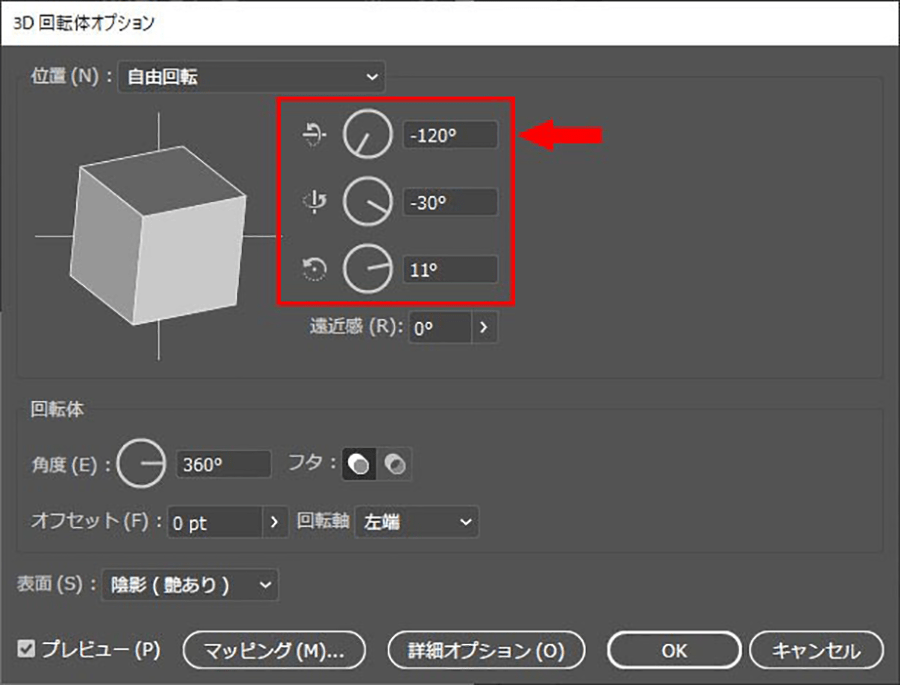Click the 詳細オプション button
Screen dimensions: 900x685
tap(487, 650)
